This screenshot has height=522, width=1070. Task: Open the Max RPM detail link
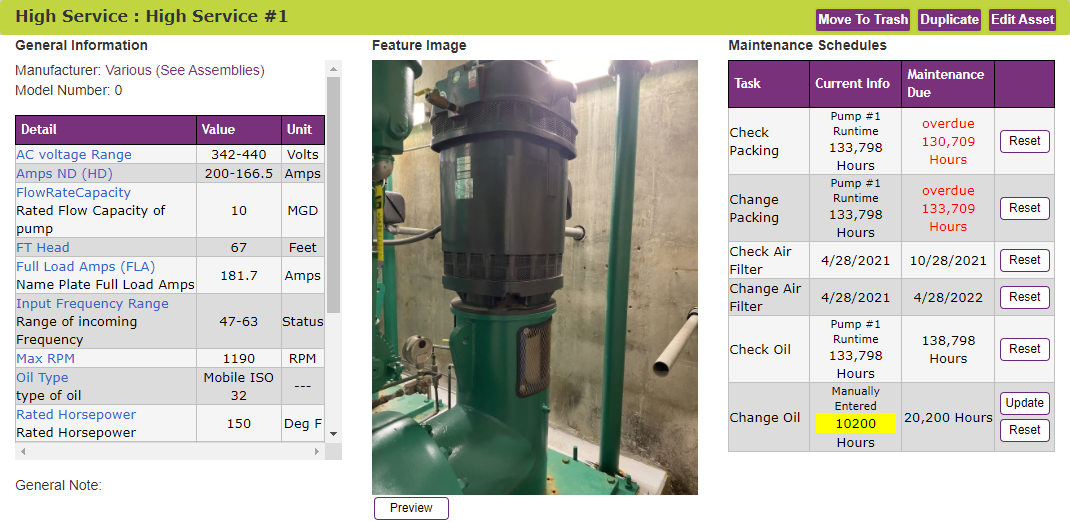(45, 358)
